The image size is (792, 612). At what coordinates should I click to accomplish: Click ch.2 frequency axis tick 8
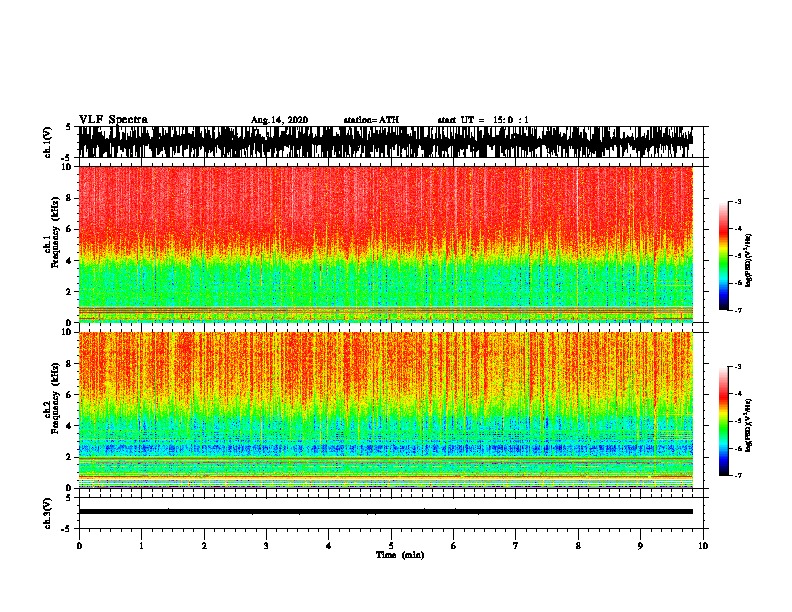point(69,364)
